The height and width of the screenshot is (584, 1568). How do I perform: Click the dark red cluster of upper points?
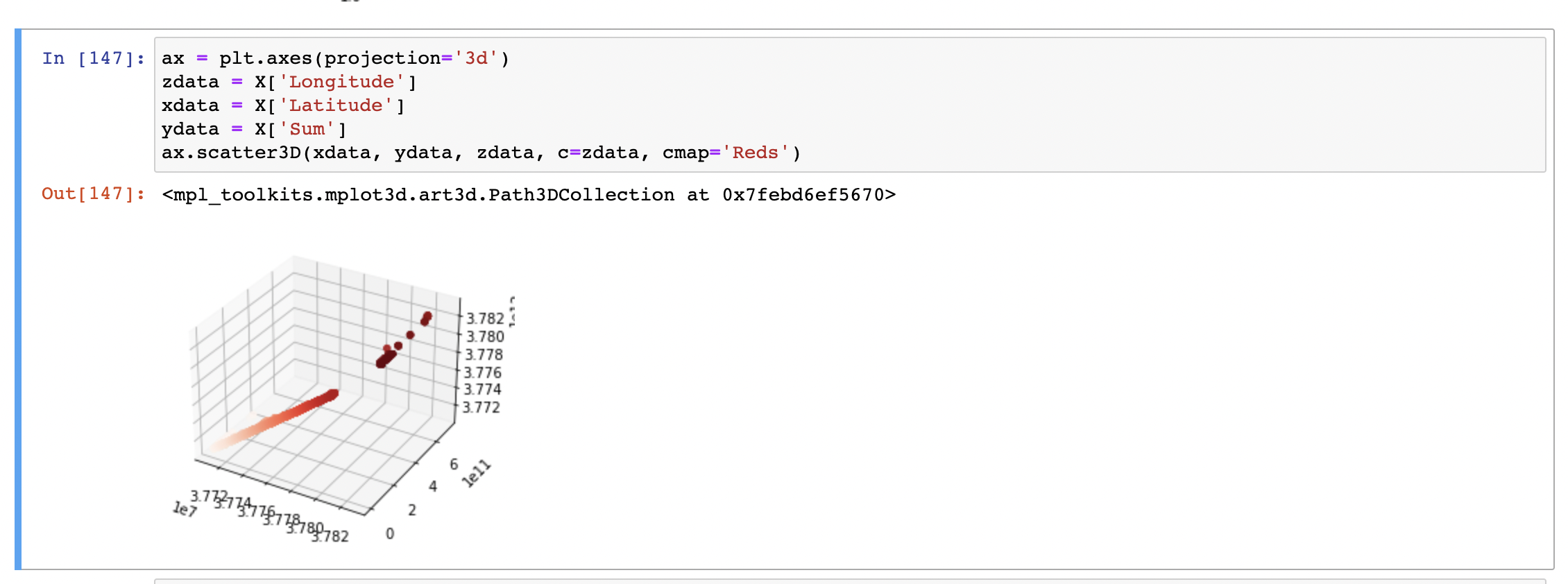point(402,341)
